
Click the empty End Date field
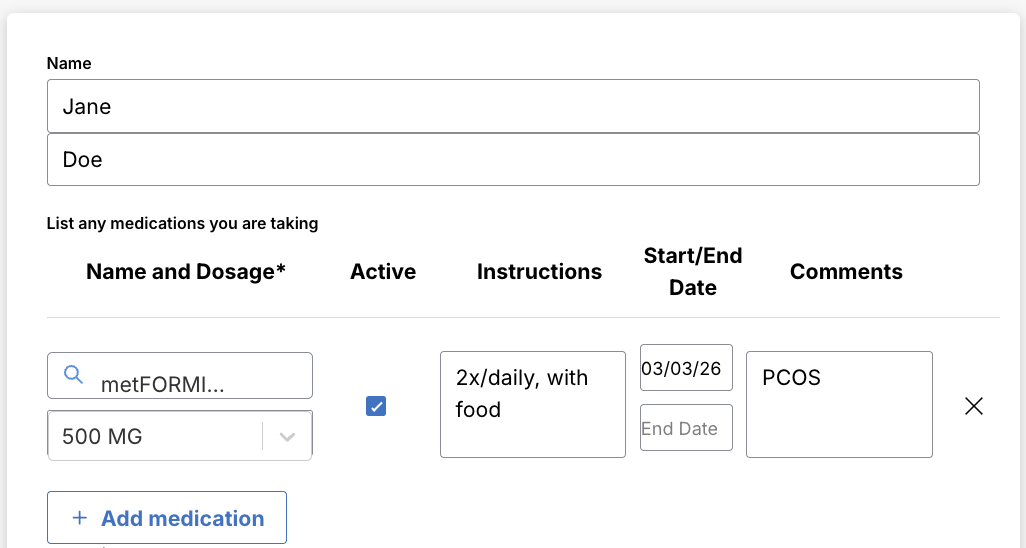point(686,428)
